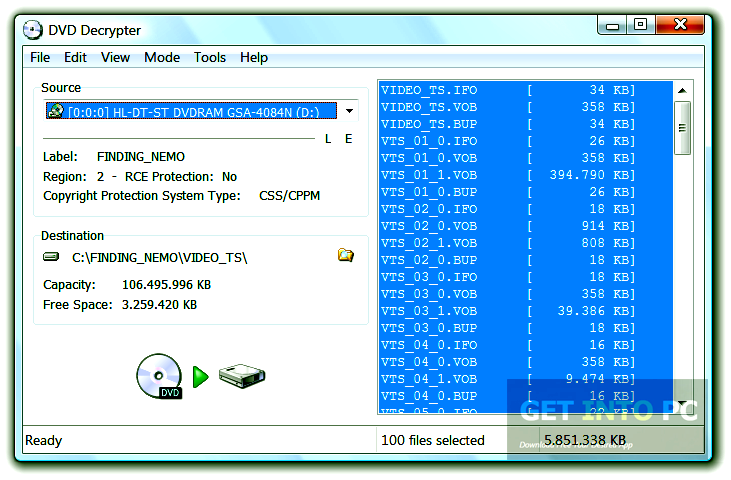Click the FINDING_NEMO label value
This screenshot has width=731, height=480.
141,157
